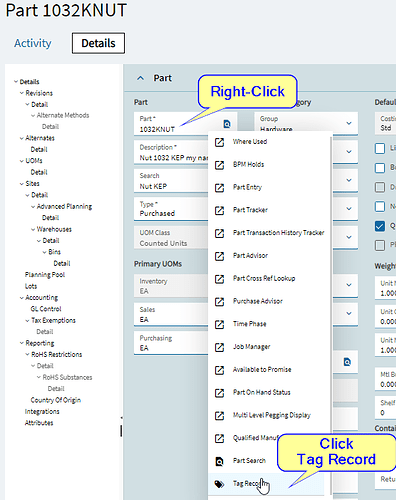The image size is (396, 500).
Task: Click the Part Search magnifier icon
Action: 219,461
